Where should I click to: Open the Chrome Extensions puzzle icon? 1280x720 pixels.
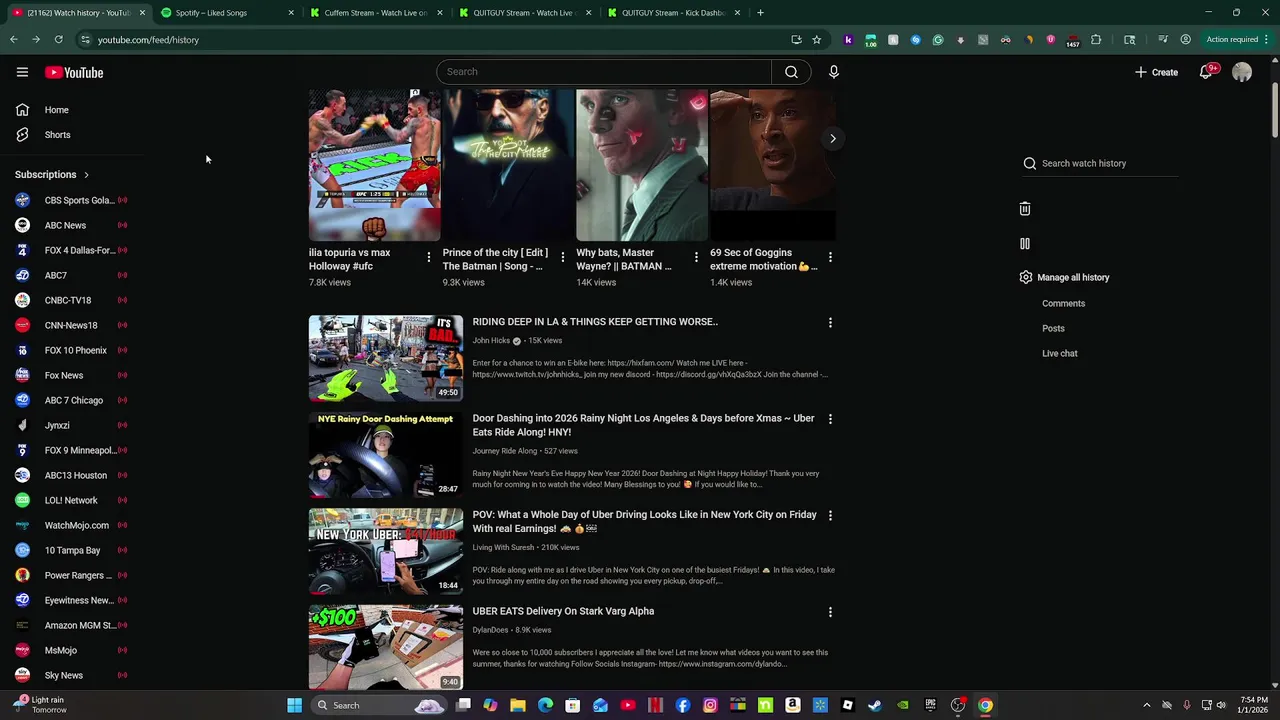click(1096, 40)
